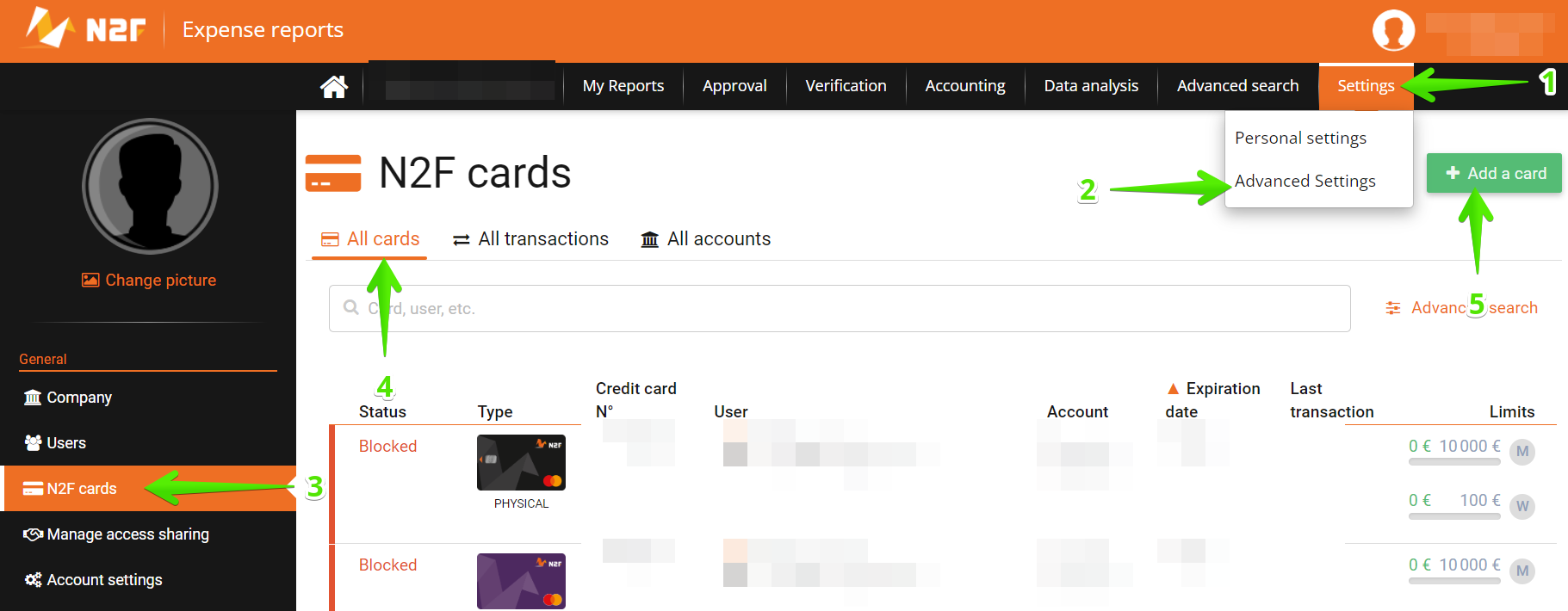Click the N2F logo
1568x611 pixels.
tap(85, 28)
